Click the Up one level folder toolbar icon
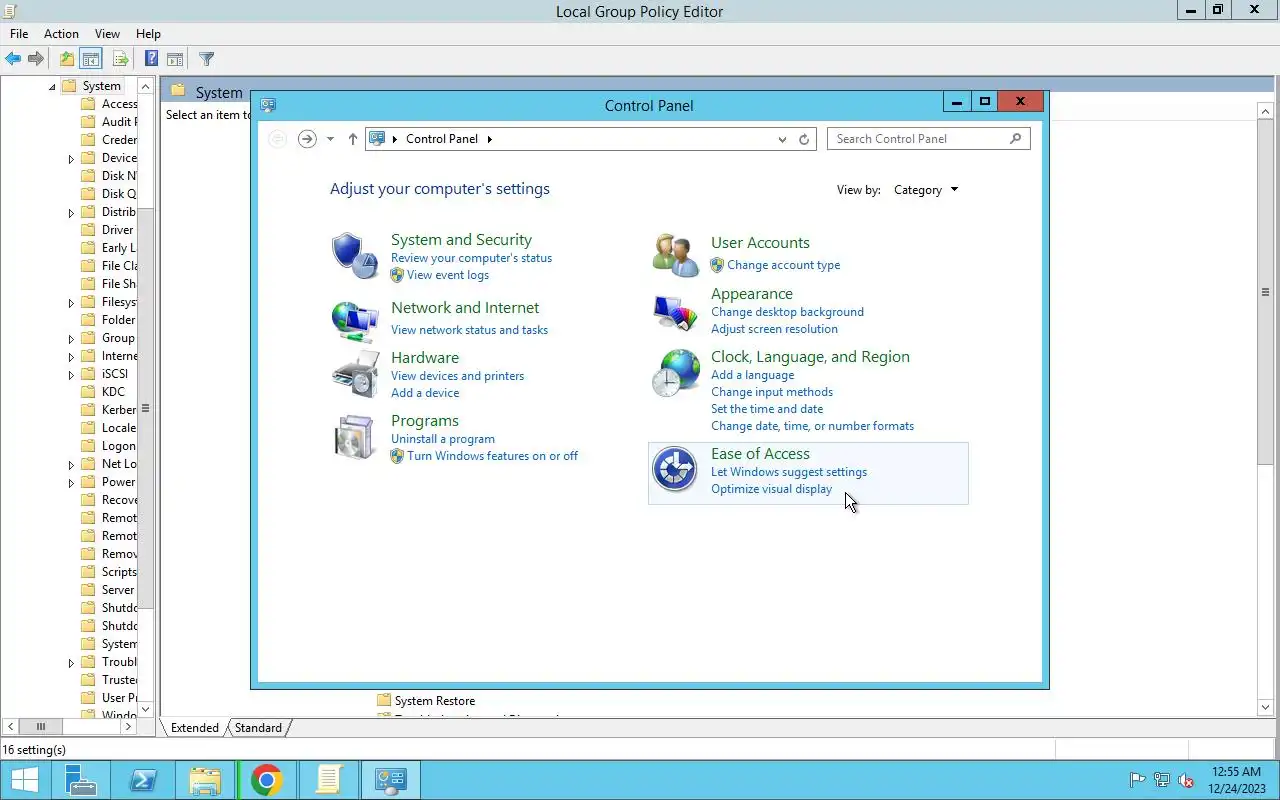The width and height of the screenshot is (1280, 800). tap(67, 59)
